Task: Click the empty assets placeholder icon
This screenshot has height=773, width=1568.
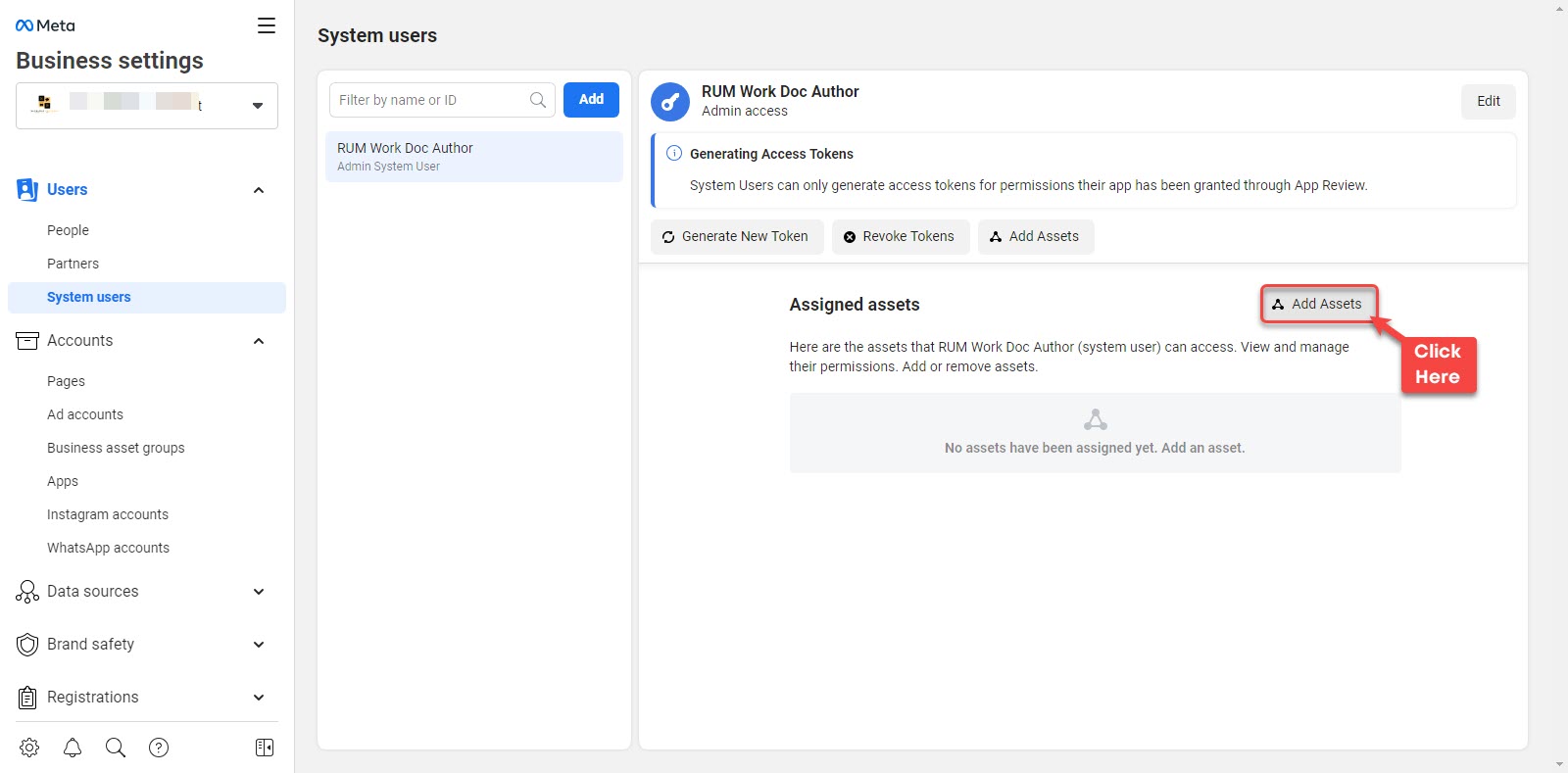Action: click(1096, 420)
